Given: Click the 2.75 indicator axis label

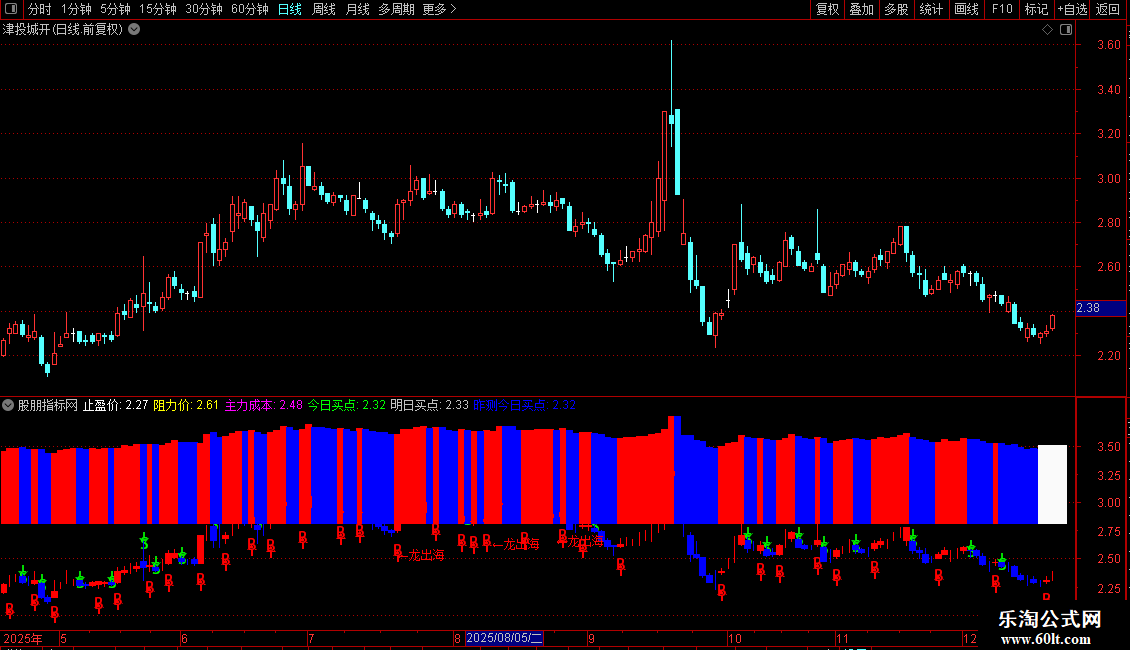Looking at the screenshot, I should 1108,532.
